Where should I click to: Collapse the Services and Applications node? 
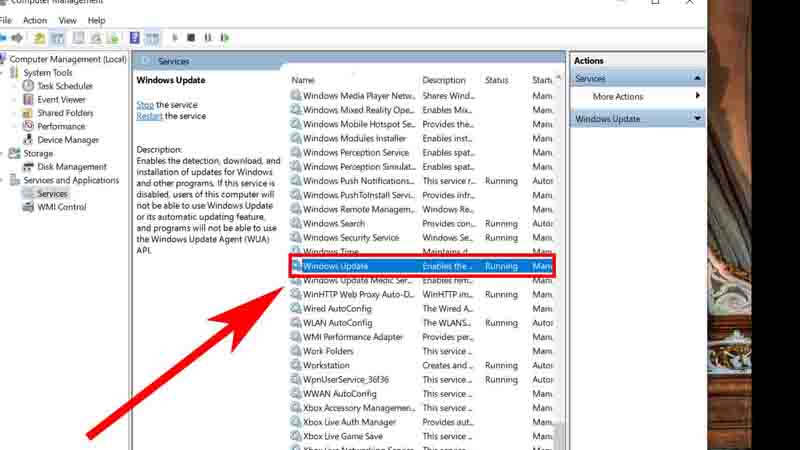point(4,181)
